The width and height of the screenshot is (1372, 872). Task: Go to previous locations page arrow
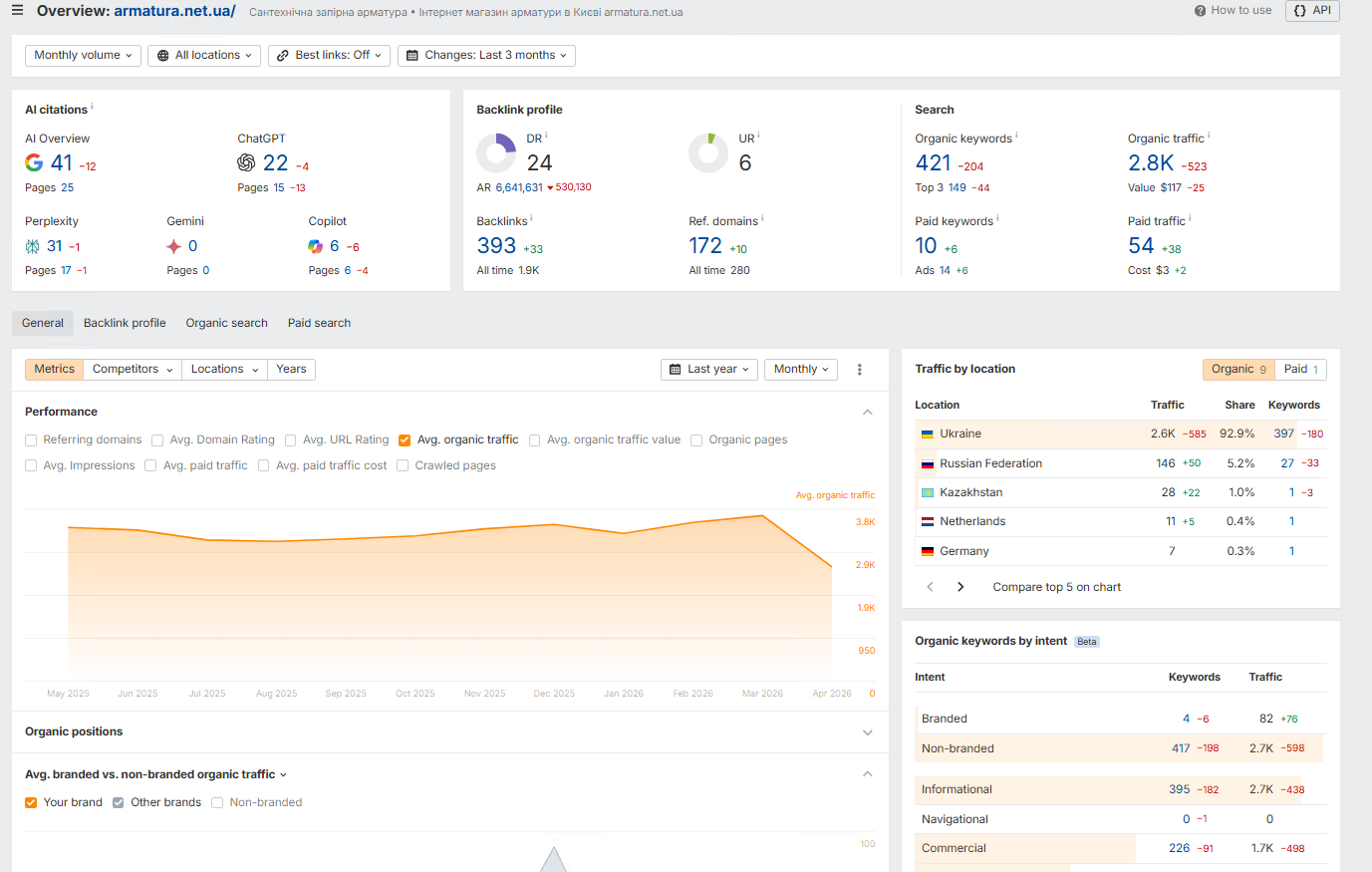coord(931,587)
